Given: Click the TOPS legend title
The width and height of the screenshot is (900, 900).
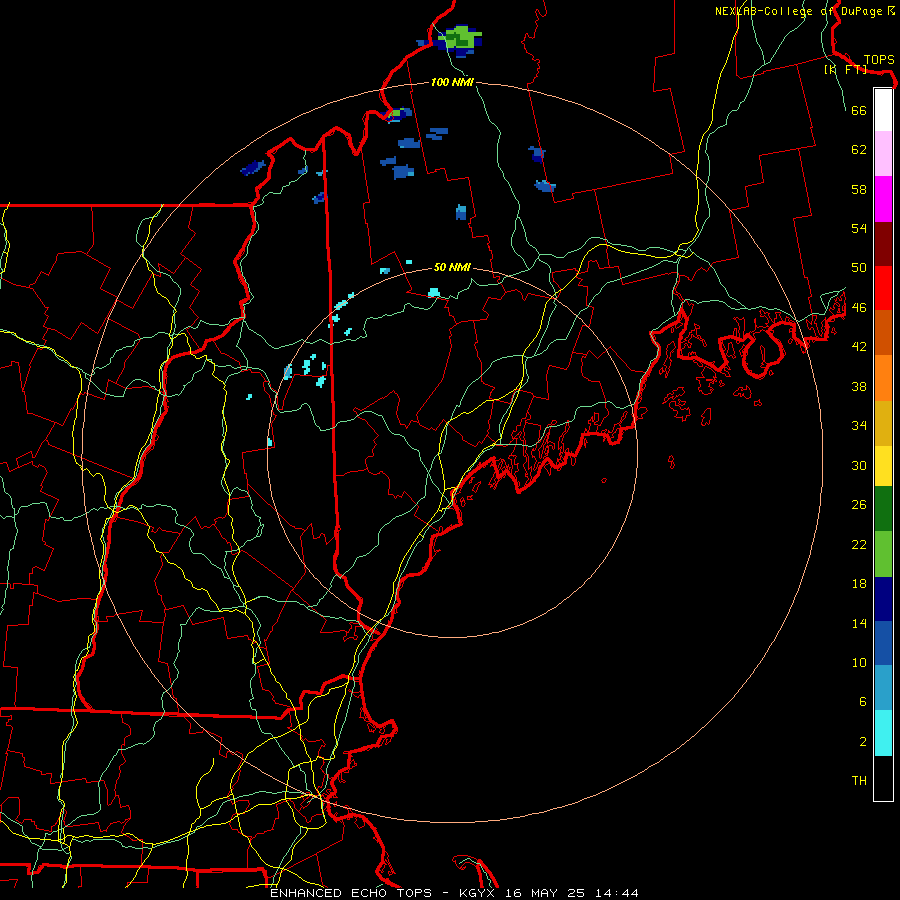Looking at the screenshot, I should click(879, 60).
